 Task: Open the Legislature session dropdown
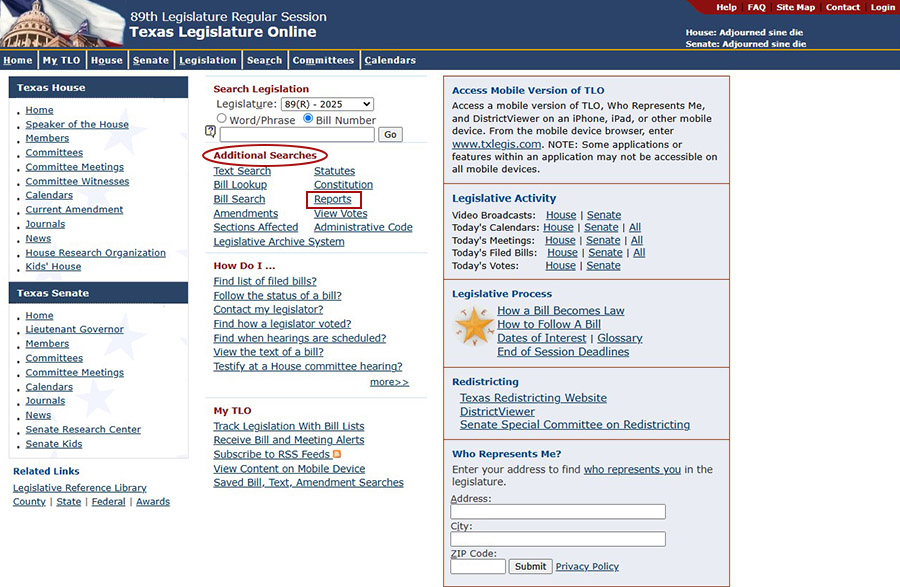(x=327, y=104)
